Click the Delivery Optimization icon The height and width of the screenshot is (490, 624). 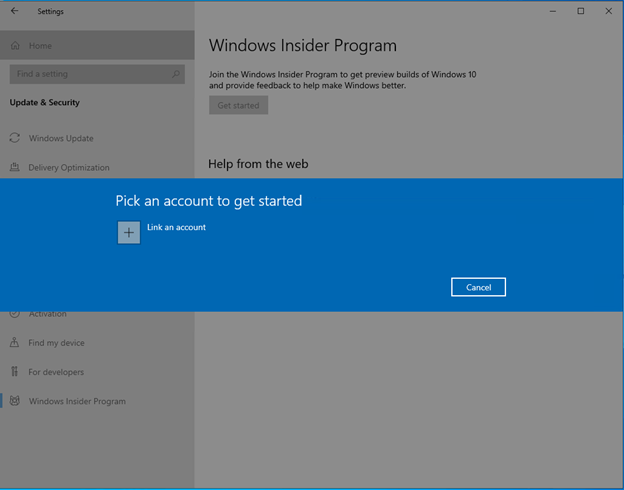click(14, 167)
